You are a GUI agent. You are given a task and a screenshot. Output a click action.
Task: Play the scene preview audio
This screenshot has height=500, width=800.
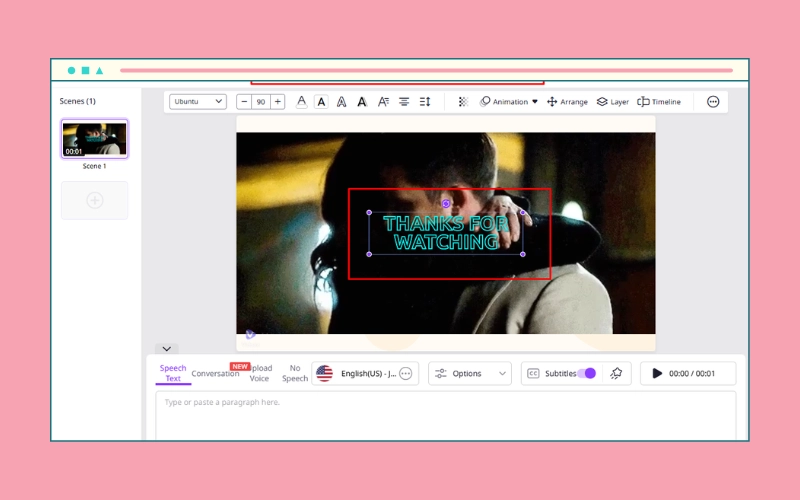[x=657, y=373]
